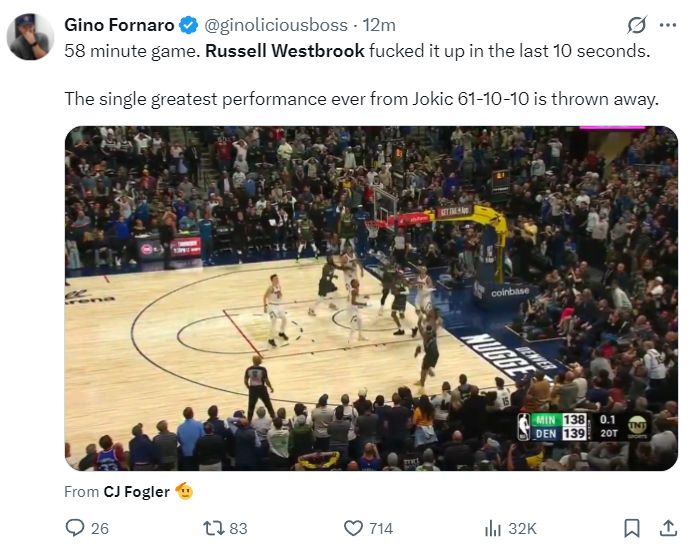Open the view analytics bar-chart icon
Viewport: 695px width, 544px height.
point(492,528)
